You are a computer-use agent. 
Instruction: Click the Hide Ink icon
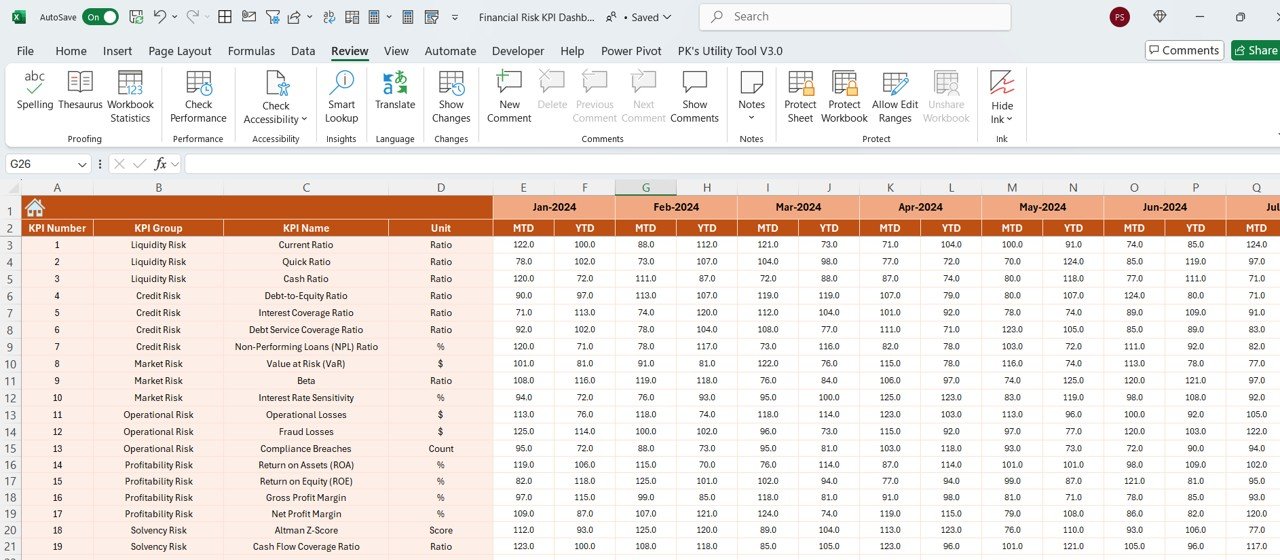coord(1002,83)
